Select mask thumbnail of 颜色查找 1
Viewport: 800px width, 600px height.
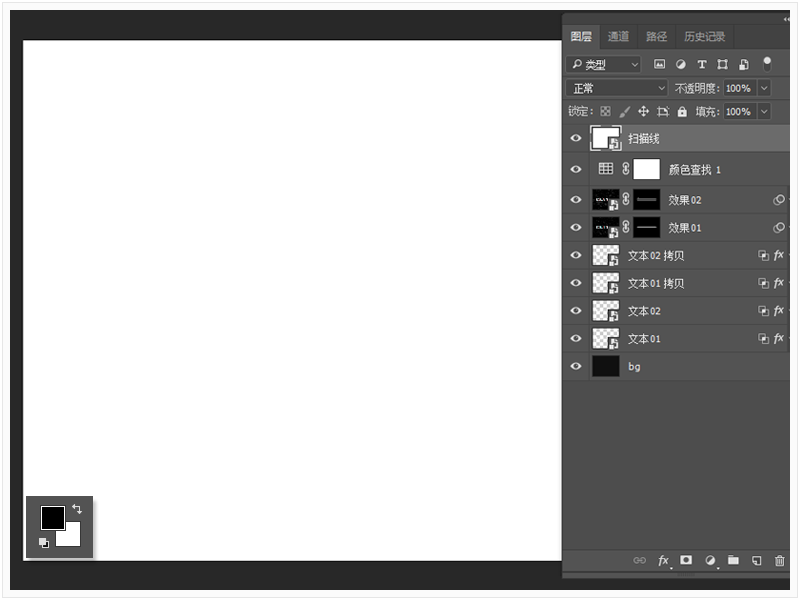pyautogui.click(x=646, y=169)
